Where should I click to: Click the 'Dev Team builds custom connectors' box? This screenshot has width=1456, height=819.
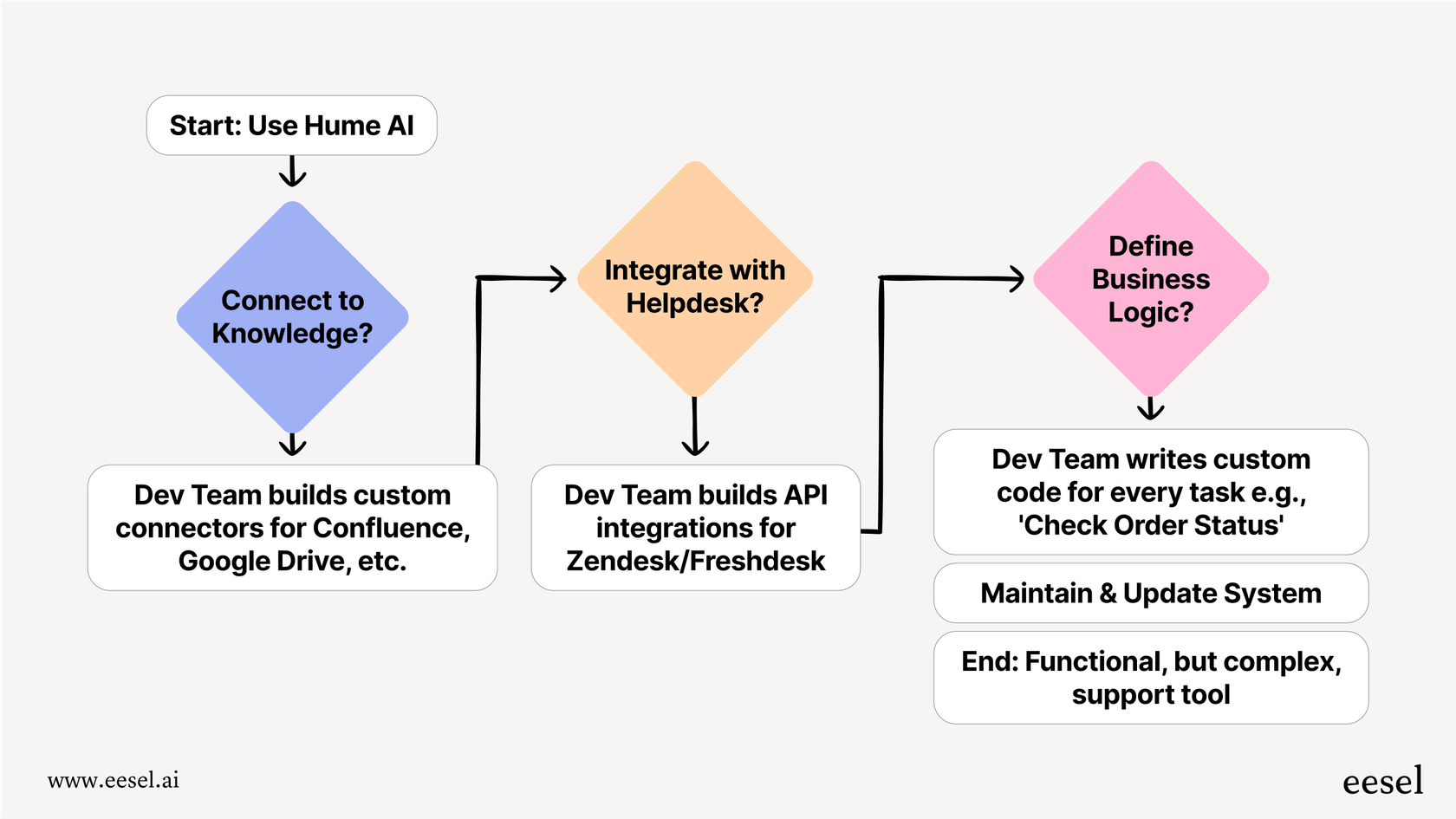(x=291, y=527)
